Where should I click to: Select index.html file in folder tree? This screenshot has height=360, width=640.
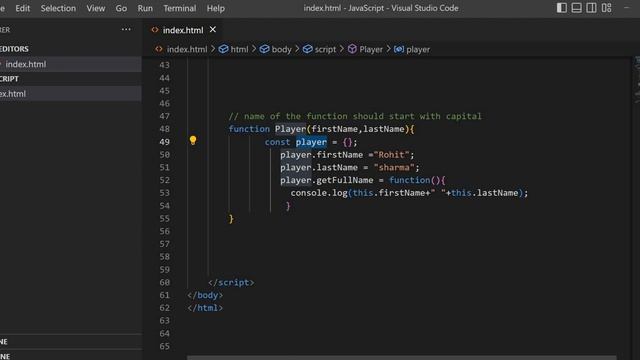click(x=71, y=93)
